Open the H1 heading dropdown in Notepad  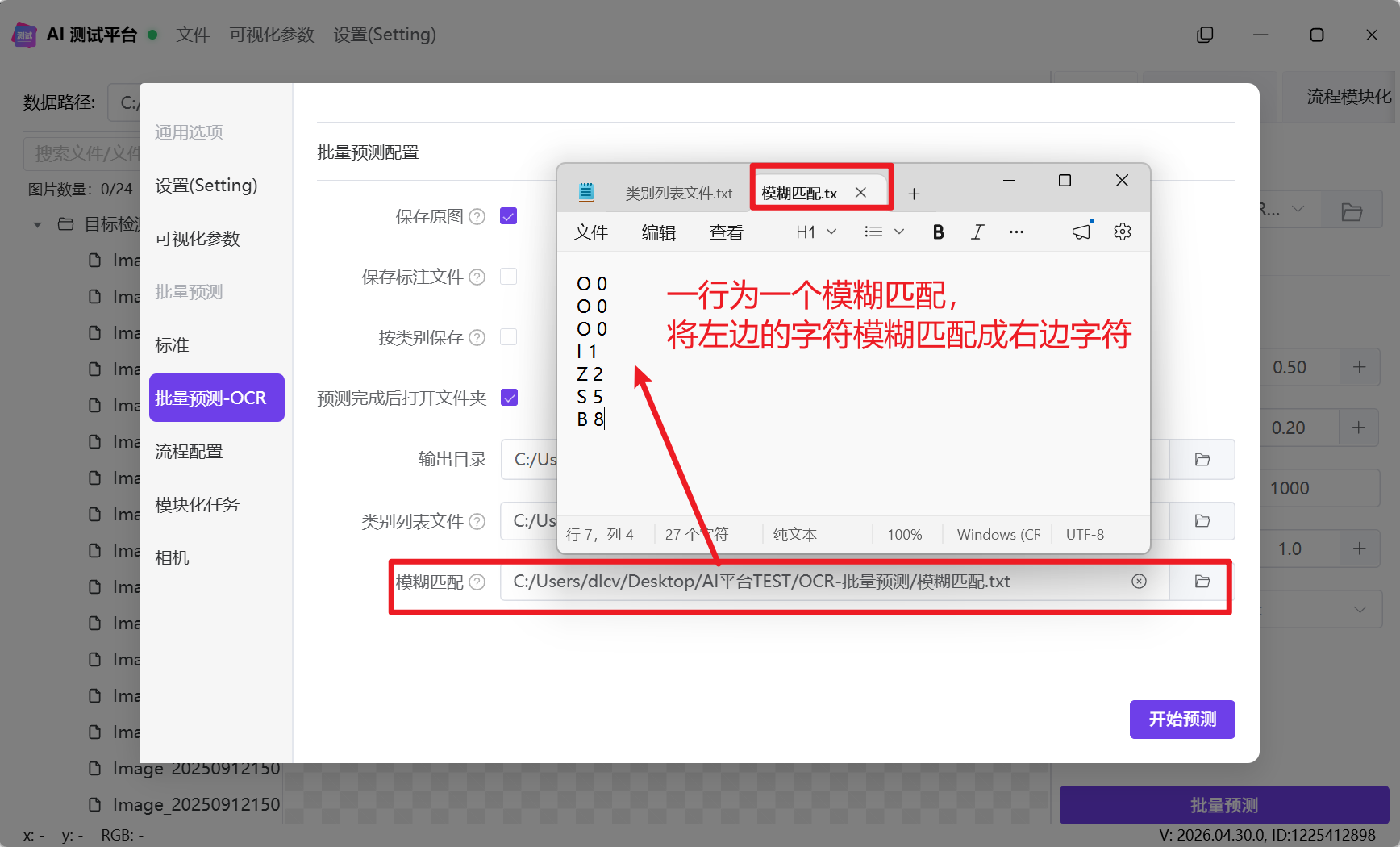pyautogui.click(x=816, y=232)
